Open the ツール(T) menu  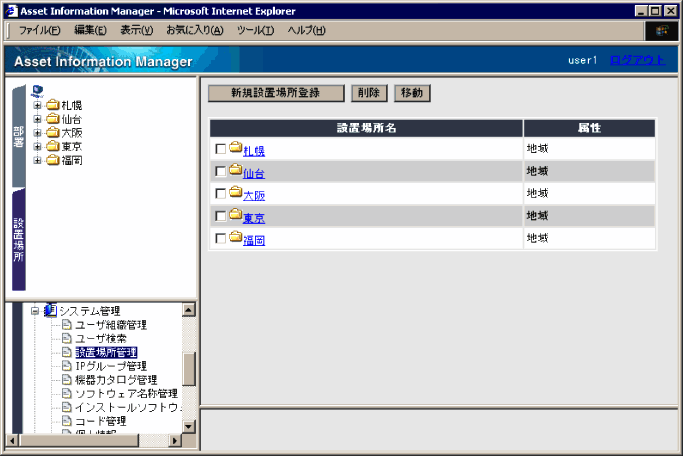point(255,30)
